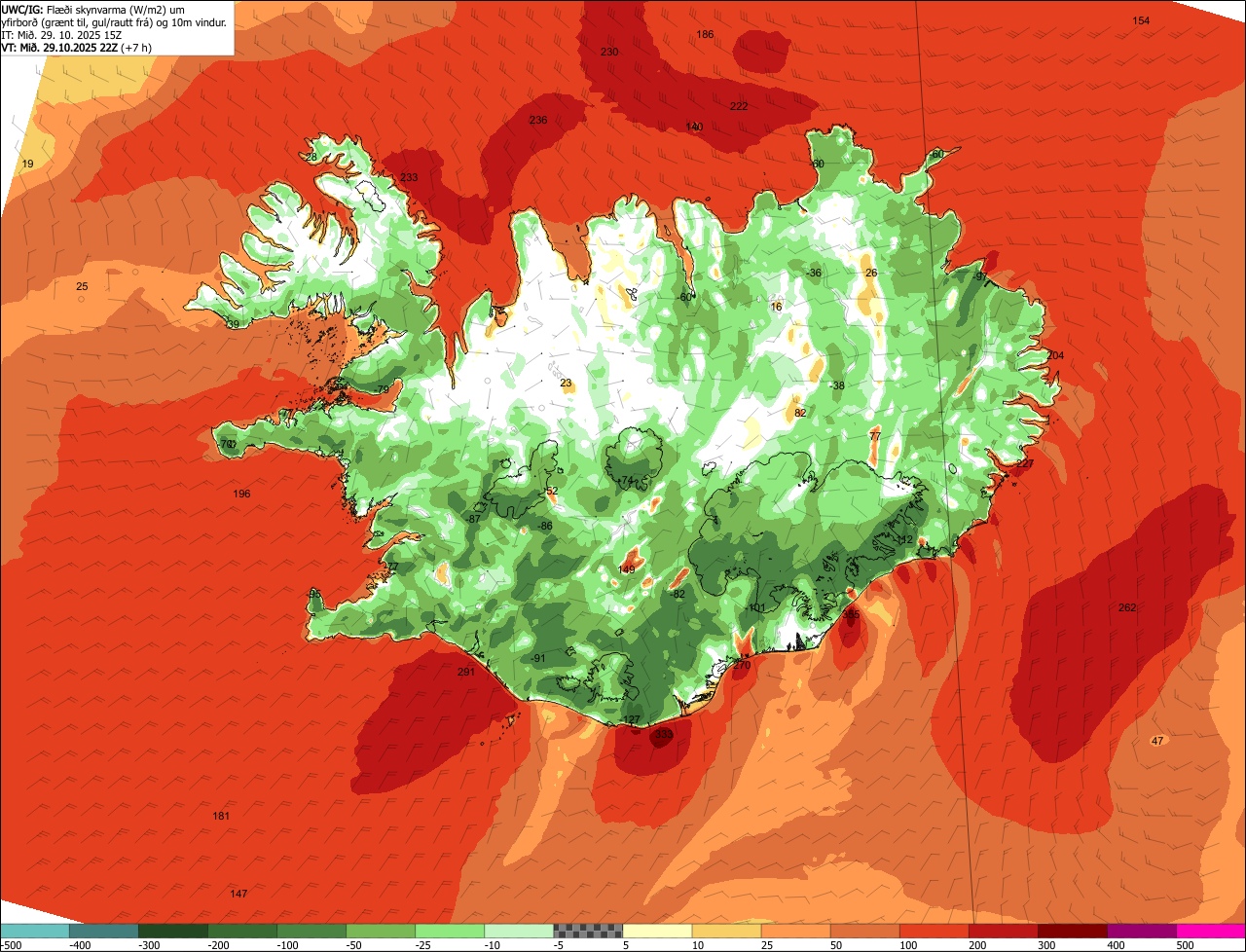Pick the dark maroon 300 to 400 swatch
This screenshot has height=952, width=1246.
[x=1073, y=931]
